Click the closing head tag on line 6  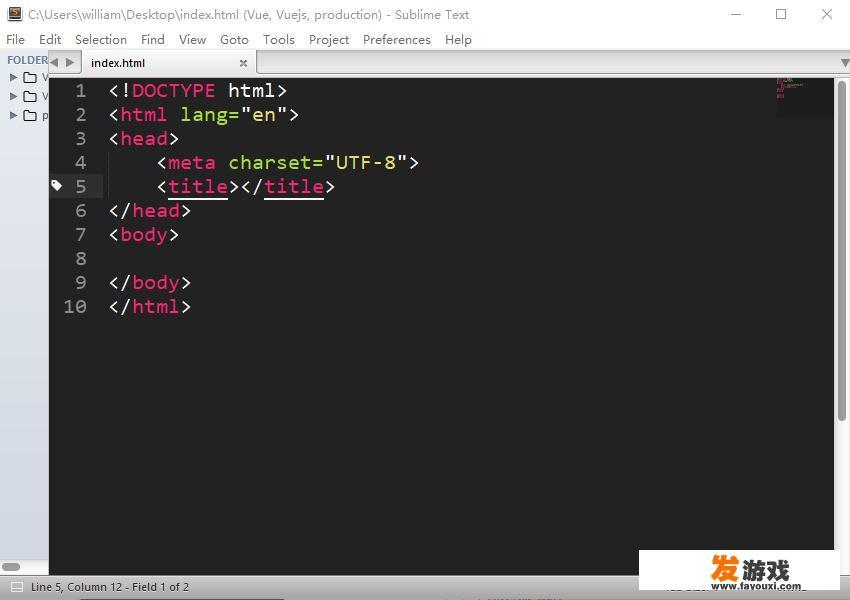tap(150, 210)
